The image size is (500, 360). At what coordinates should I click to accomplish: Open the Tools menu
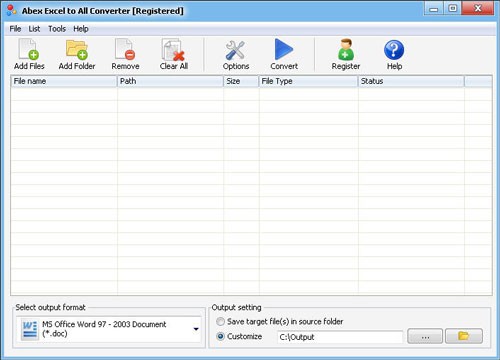[57, 29]
